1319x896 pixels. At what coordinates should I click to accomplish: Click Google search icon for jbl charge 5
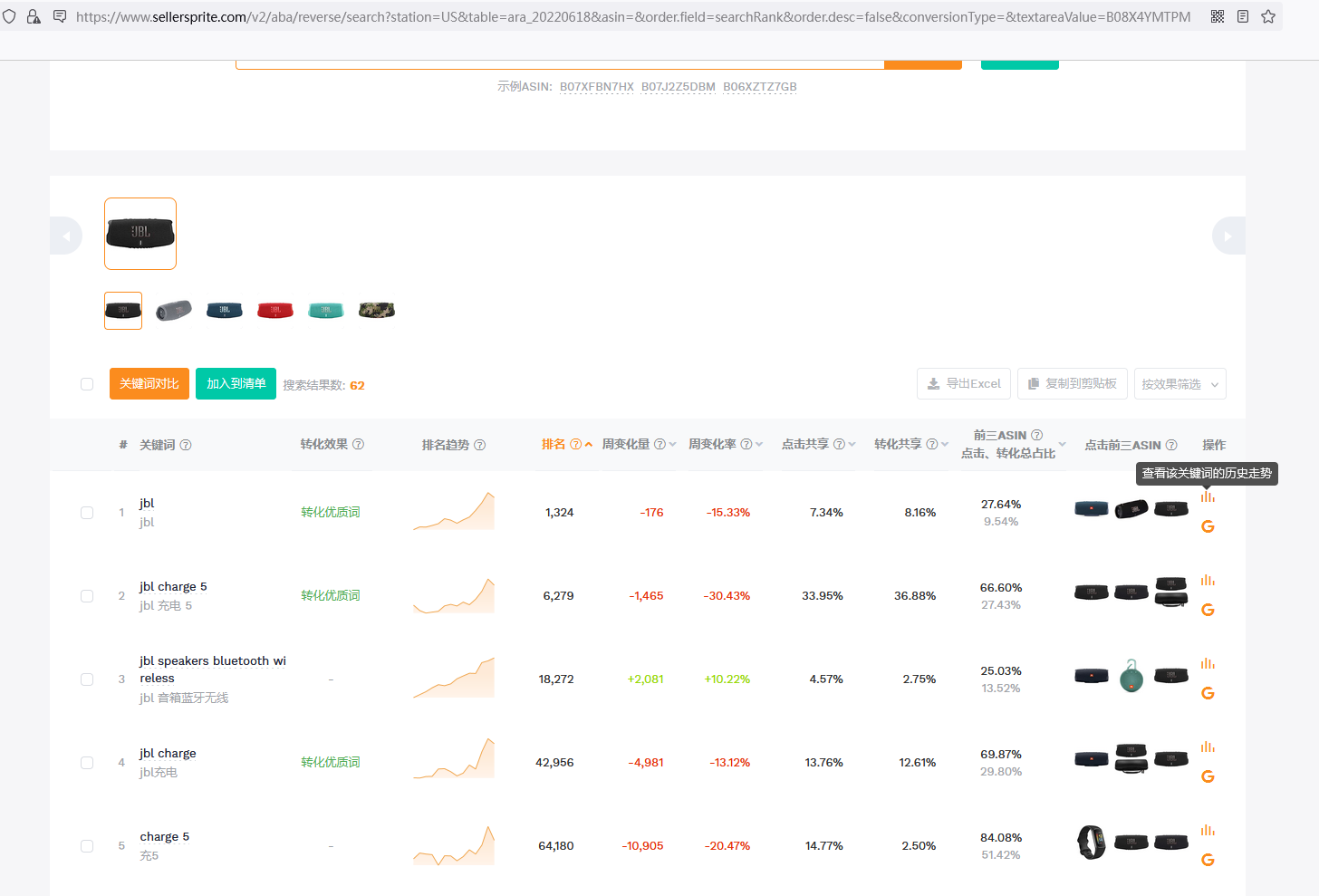pyautogui.click(x=1208, y=610)
